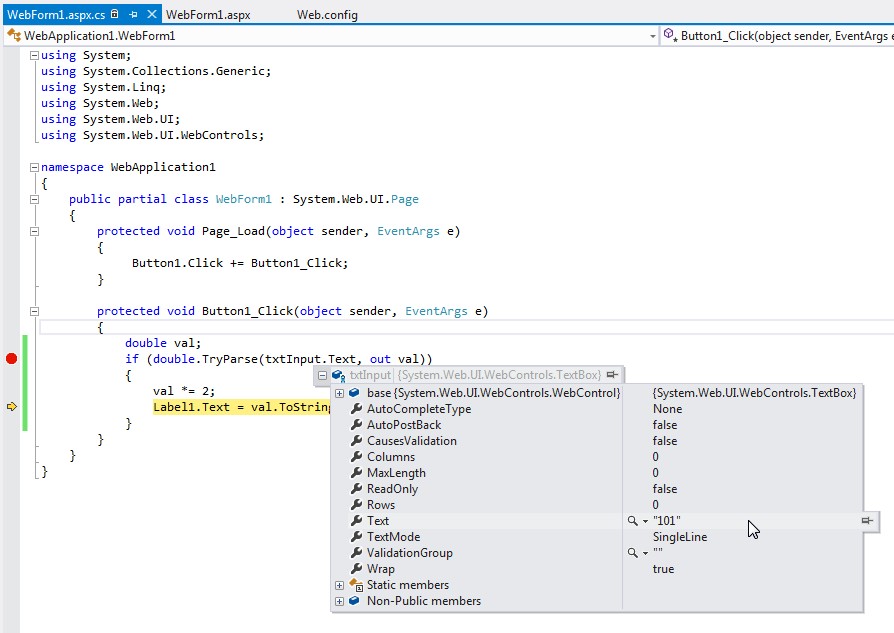
Task: Open the Web.config tab
Action: (327, 15)
